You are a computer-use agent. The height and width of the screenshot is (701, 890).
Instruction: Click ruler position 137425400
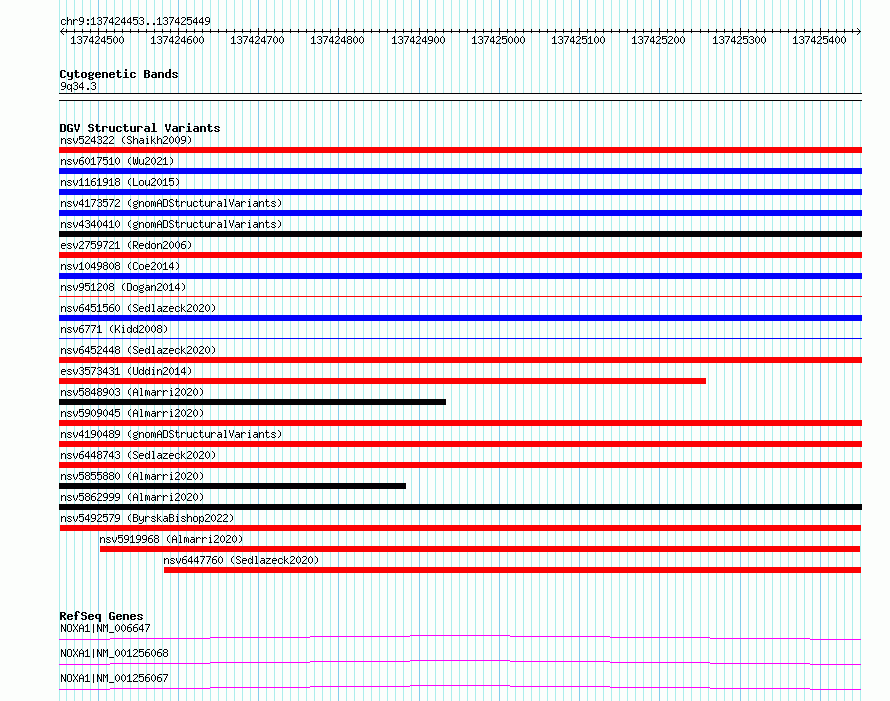pyautogui.click(x=819, y=40)
